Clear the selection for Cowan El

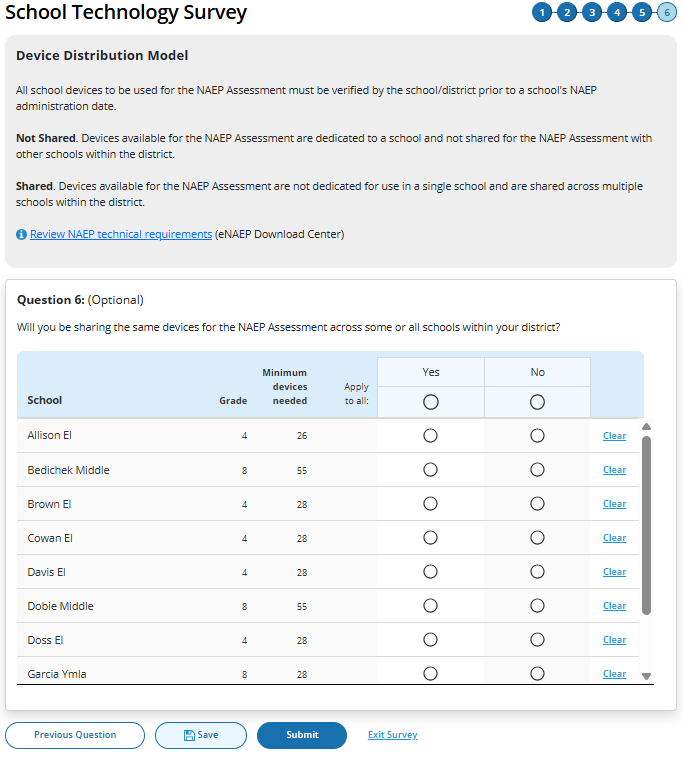point(614,538)
